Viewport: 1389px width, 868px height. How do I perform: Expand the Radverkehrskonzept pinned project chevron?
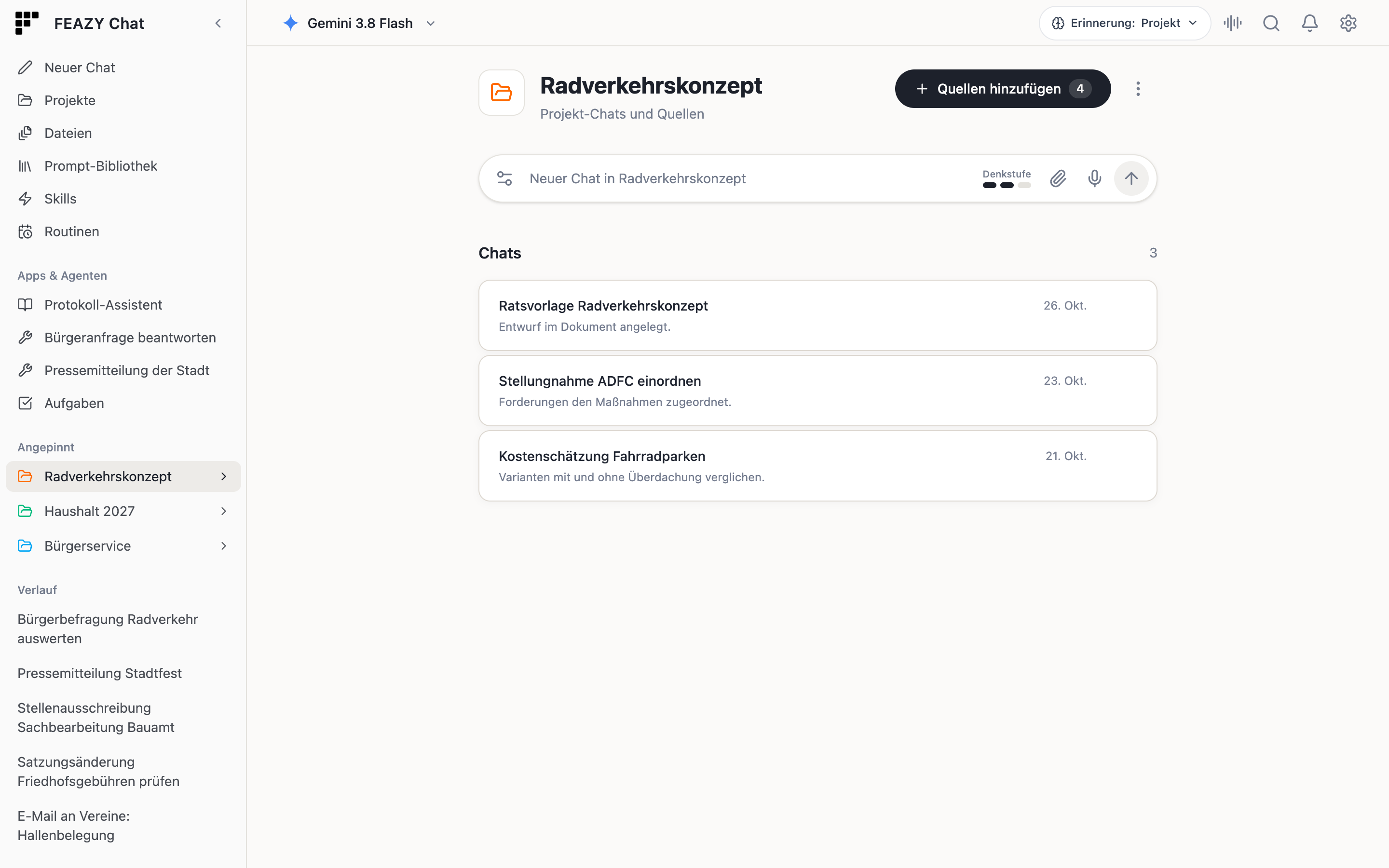[224, 476]
